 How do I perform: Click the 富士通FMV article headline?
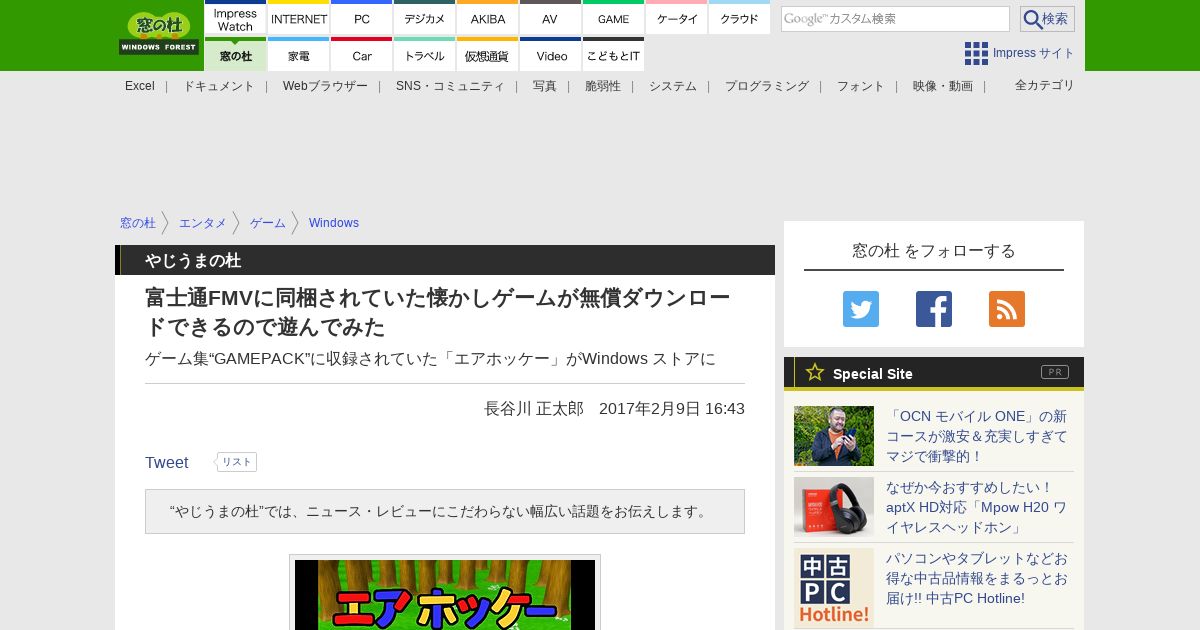point(438,313)
